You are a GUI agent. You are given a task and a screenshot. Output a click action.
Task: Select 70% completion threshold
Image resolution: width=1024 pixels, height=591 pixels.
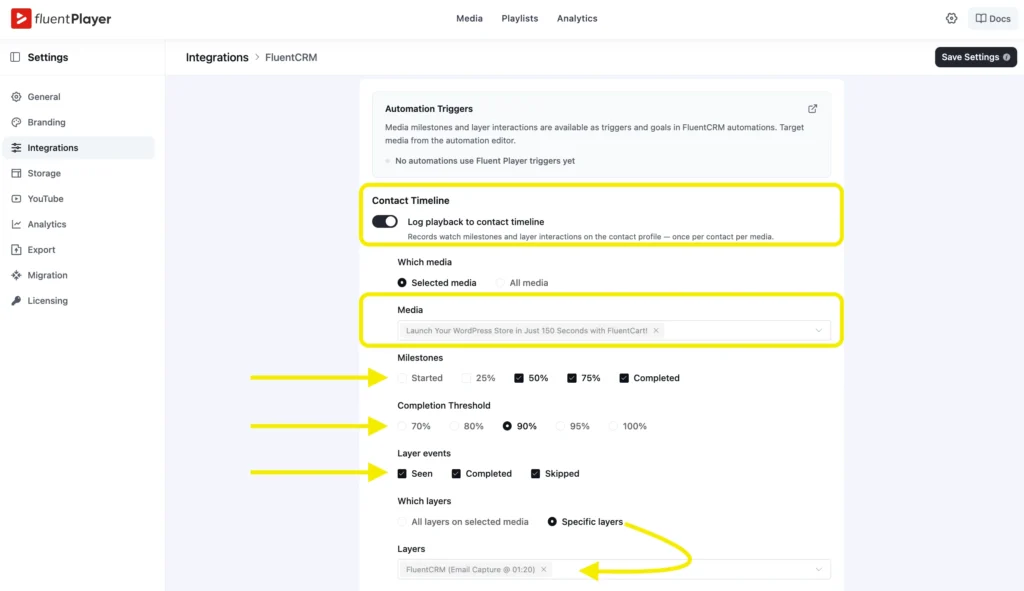402,426
